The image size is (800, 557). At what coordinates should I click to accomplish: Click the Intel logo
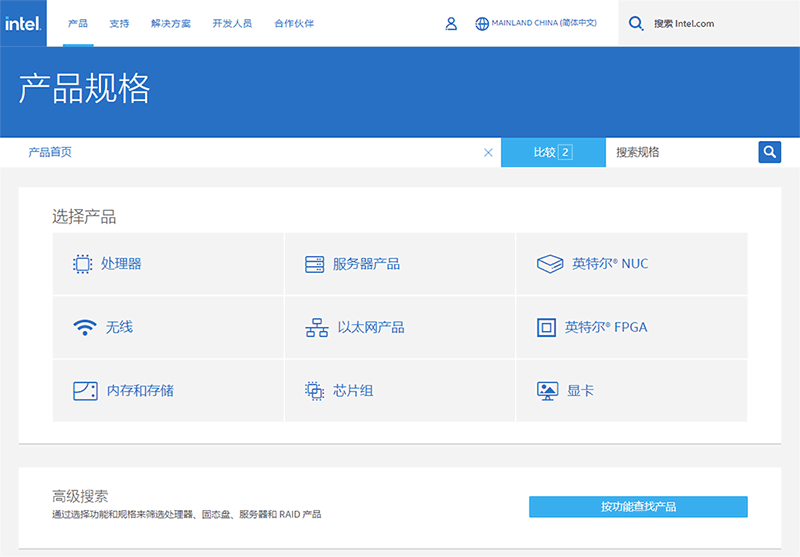pyautogui.click(x=23, y=23)
